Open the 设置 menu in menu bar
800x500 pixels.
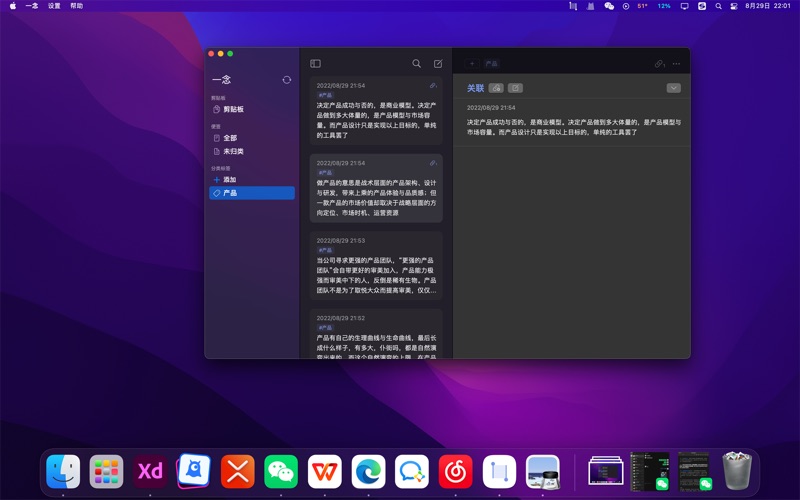pyautogui.click(x=54, y=6)
